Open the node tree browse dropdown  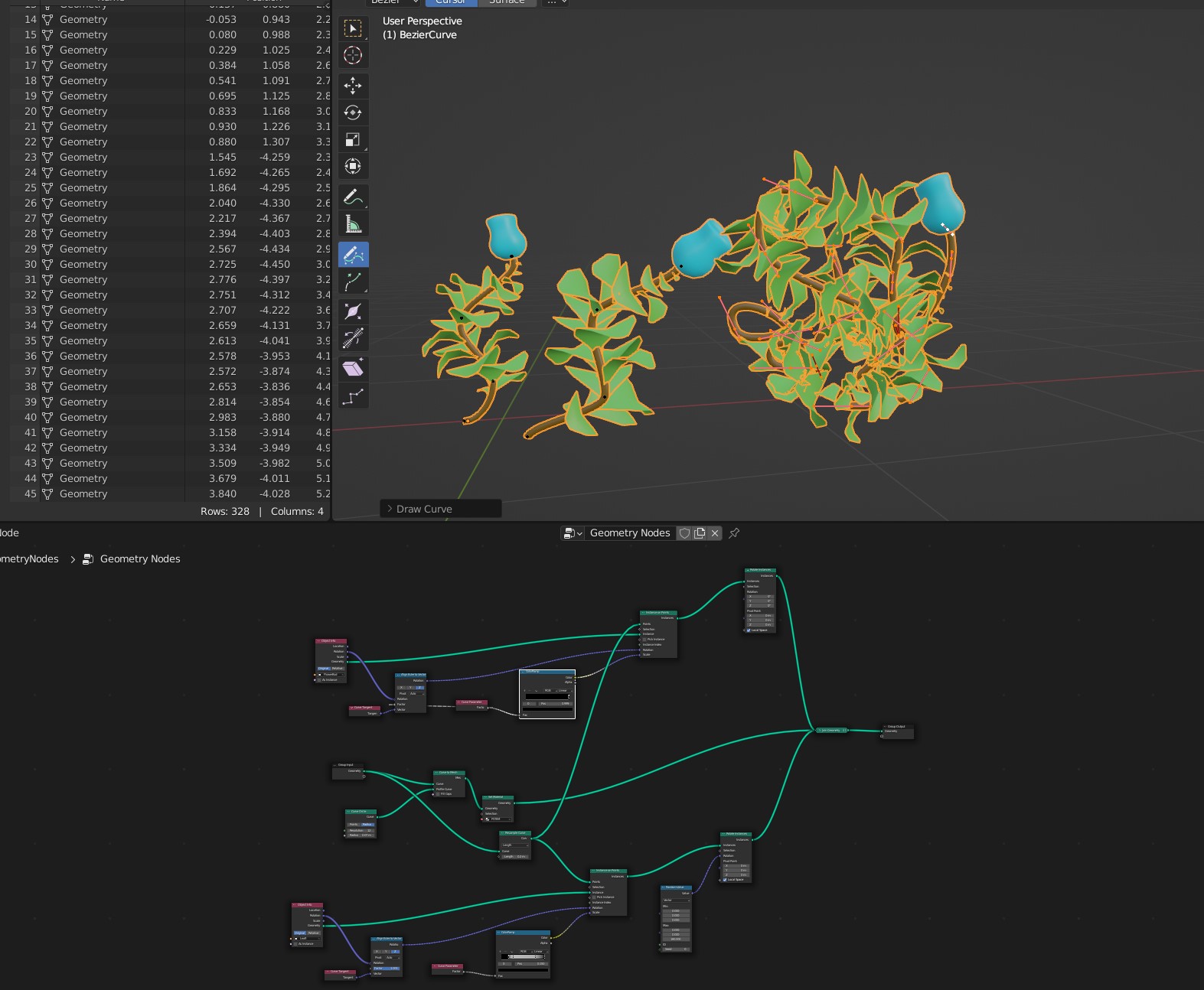pyautogui.click(x=573, y=533)
